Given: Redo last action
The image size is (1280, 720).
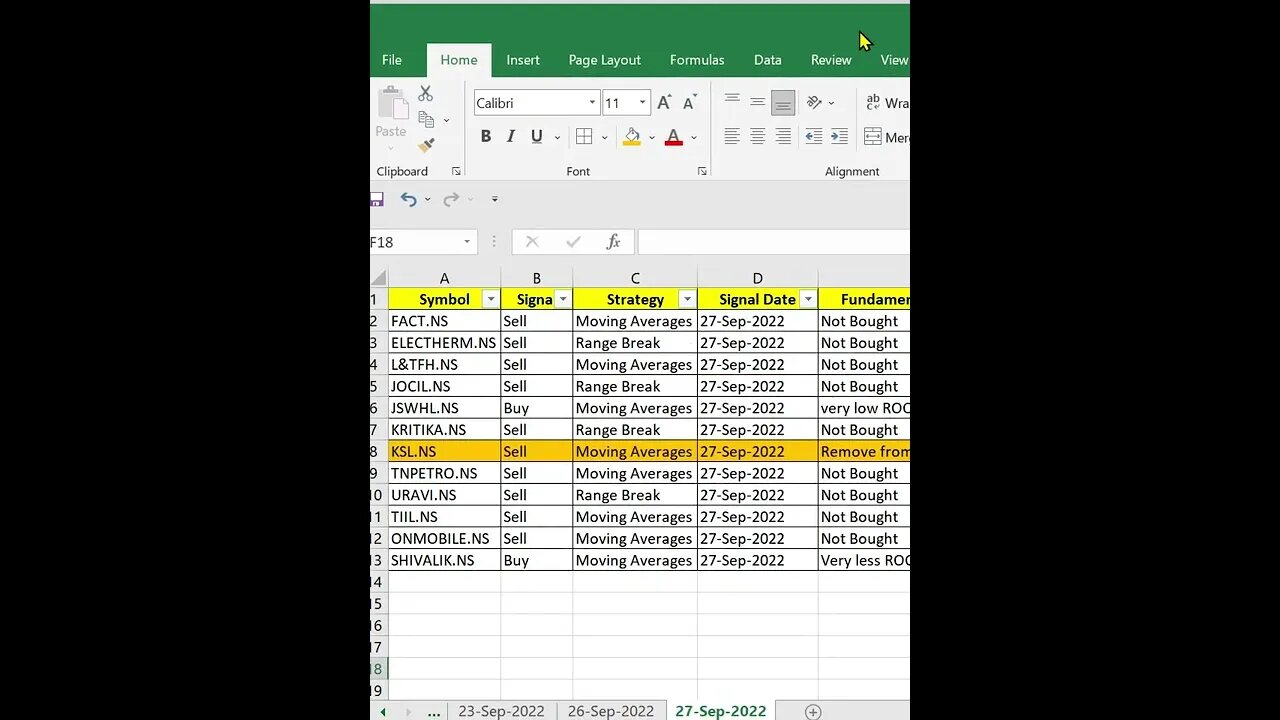Looking at the screenshot, I should 451,199.
